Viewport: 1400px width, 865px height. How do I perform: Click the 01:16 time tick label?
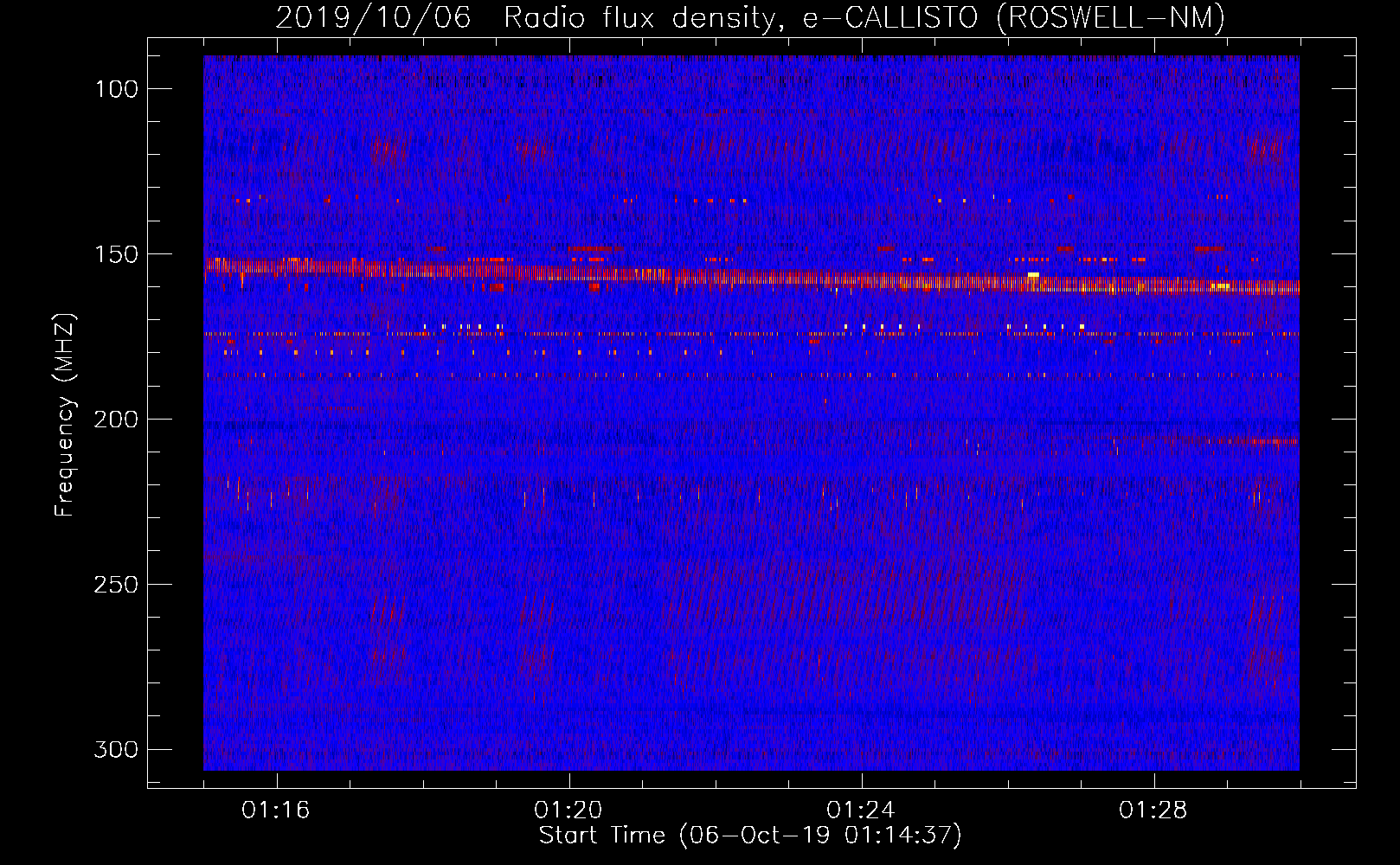pos(277,811)
